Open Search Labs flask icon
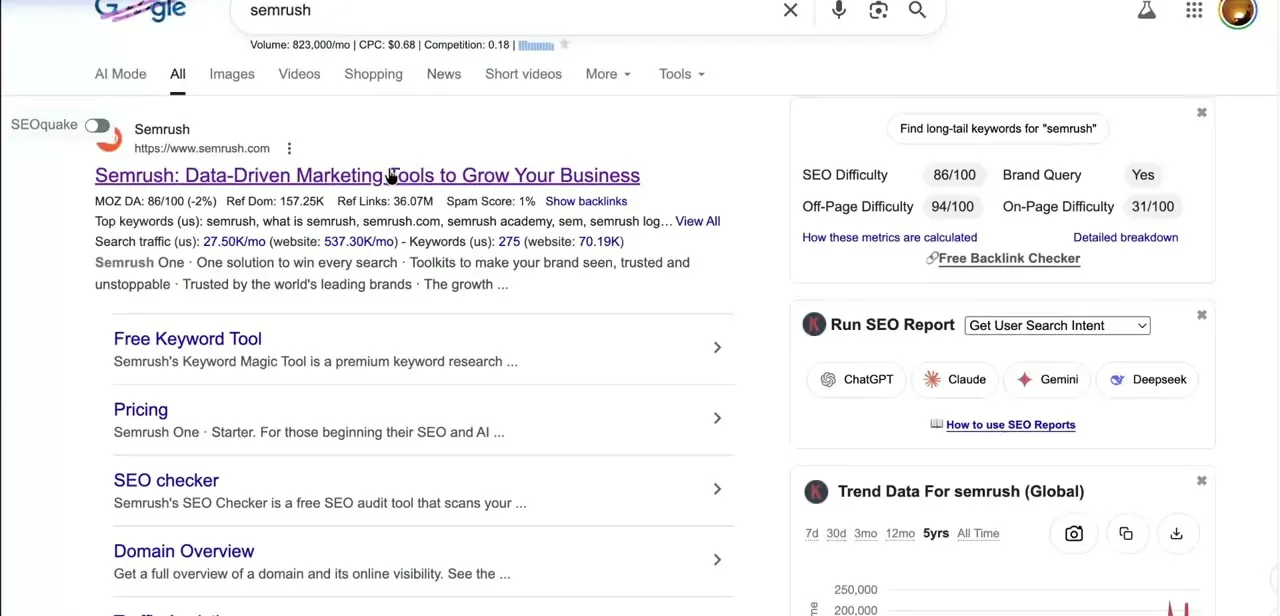Image resolution: width=1280 pixels, height=616 pixels. pyautogui.click(x=1146, y=11)
